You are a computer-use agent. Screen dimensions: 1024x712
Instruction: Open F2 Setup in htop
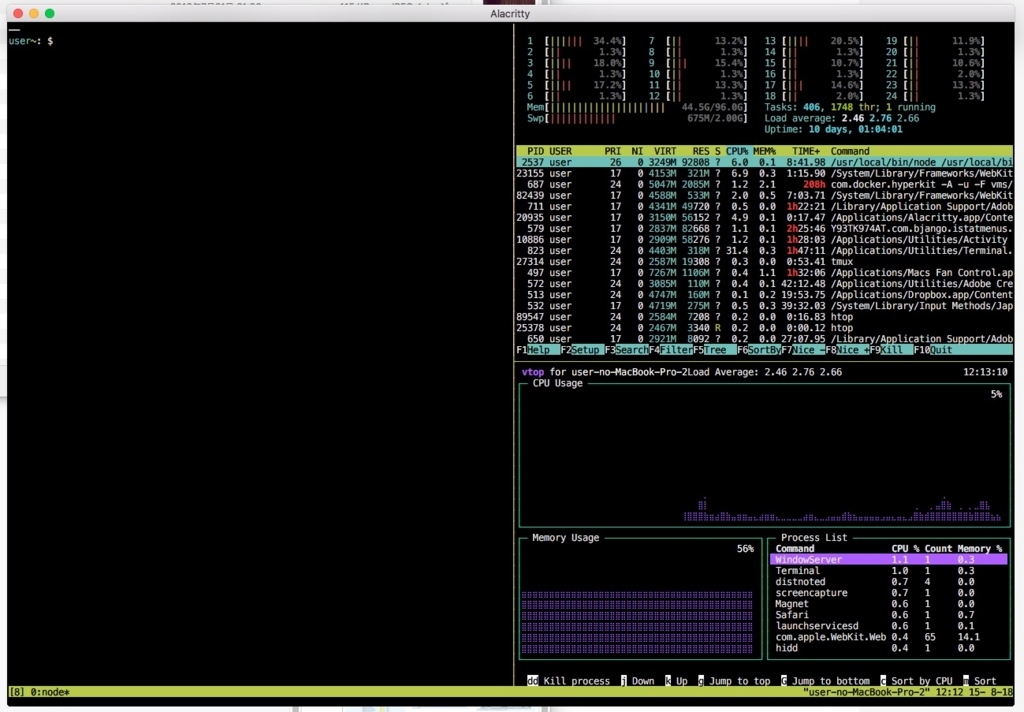582,350
